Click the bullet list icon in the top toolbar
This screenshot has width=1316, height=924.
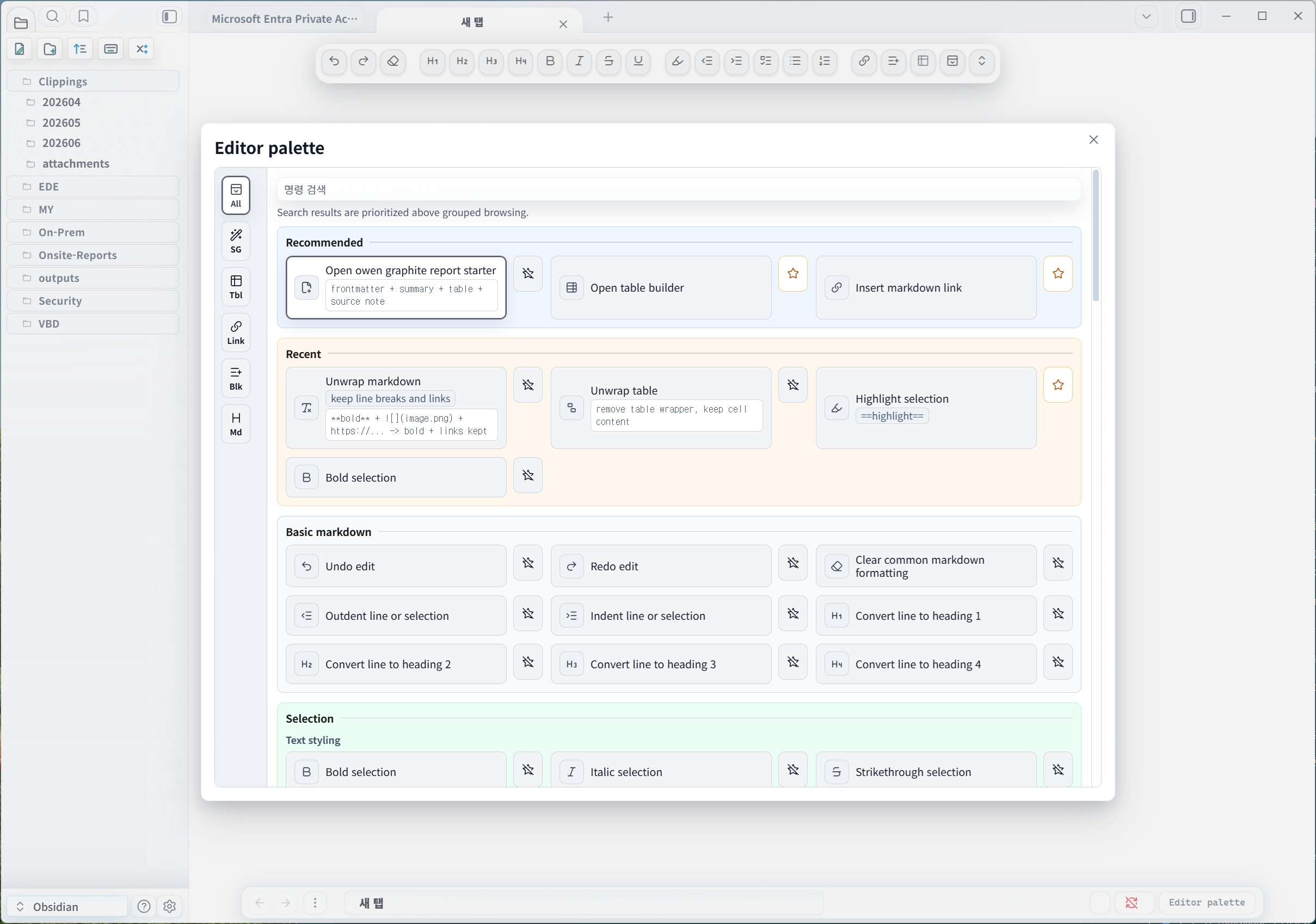[795, 61]
